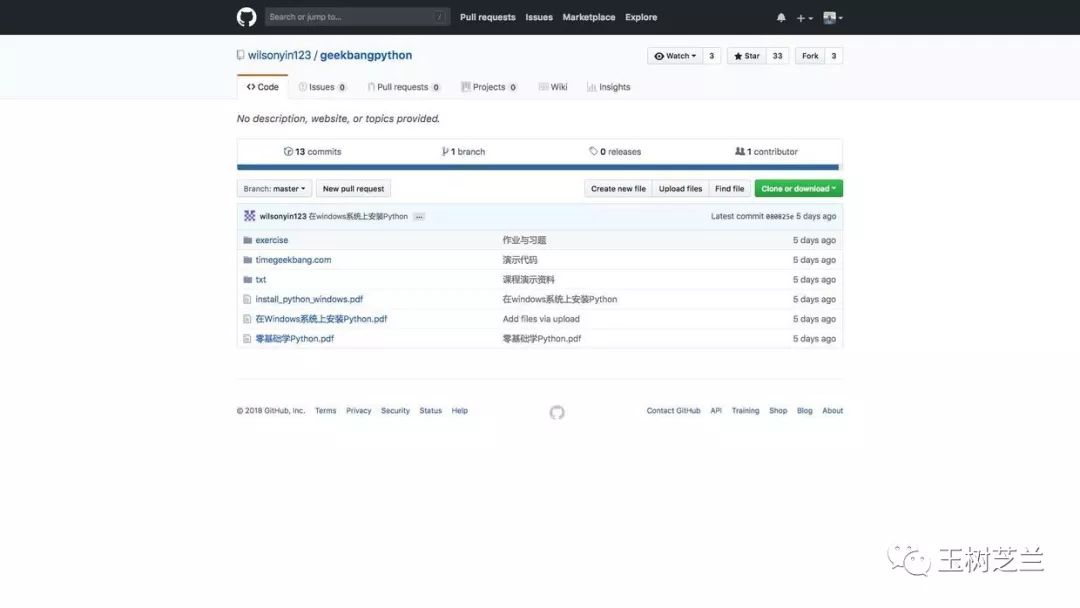Switch to the Wiki tab
Image resolution: width=1080 pixels, height=608 pixels.
[553, 87]
